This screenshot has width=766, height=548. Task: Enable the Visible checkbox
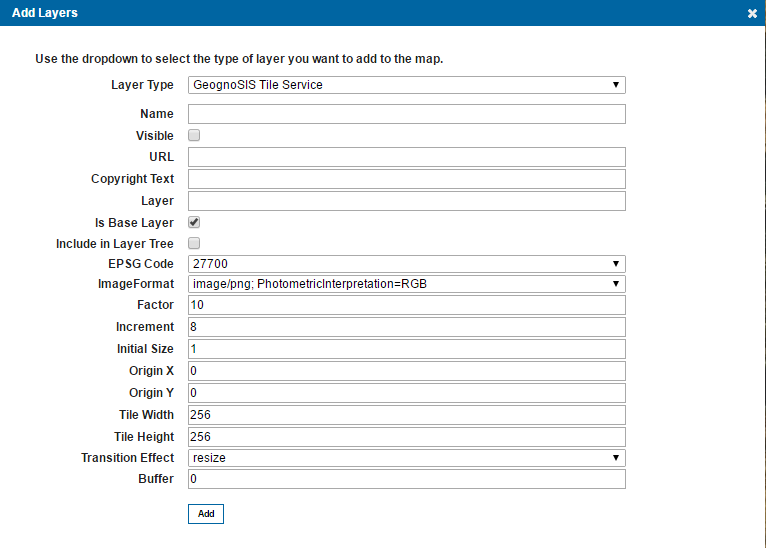195,136
